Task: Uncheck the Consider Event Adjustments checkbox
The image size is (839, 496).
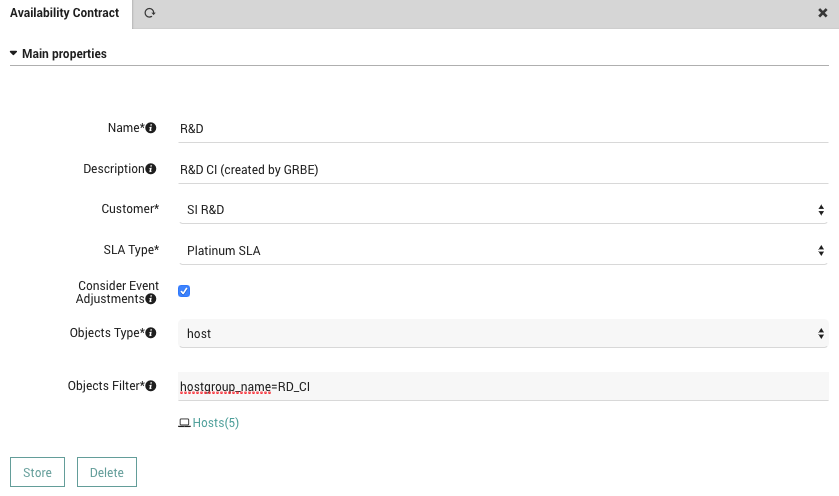Action: (x=184, y=291)
